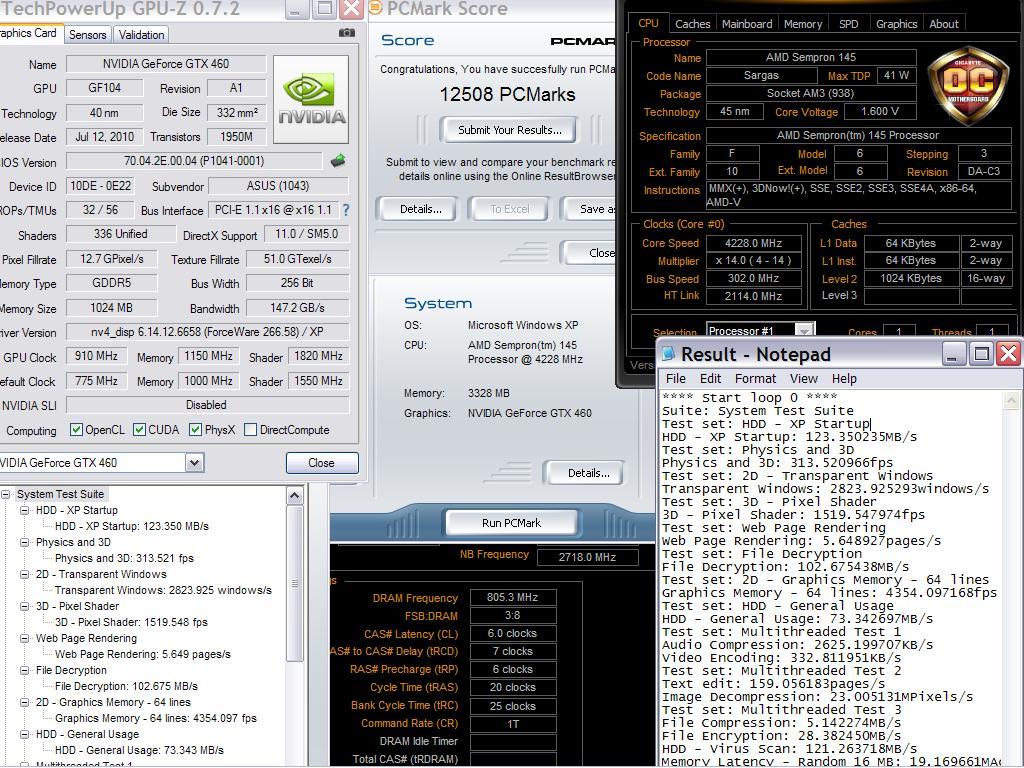Switch to the Sensors tab in GPU-Z
The image size is (1024, 768).
click(x=88, y=35)
